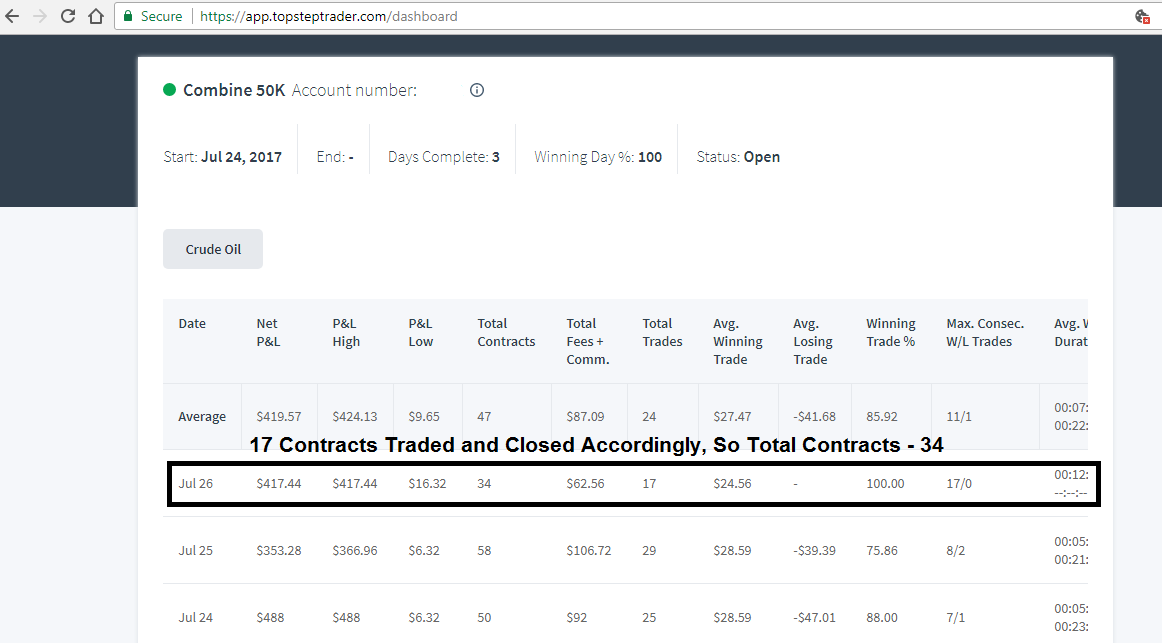Click the Date column header
Screen dimensions: 1162x643
click(192, 324)
